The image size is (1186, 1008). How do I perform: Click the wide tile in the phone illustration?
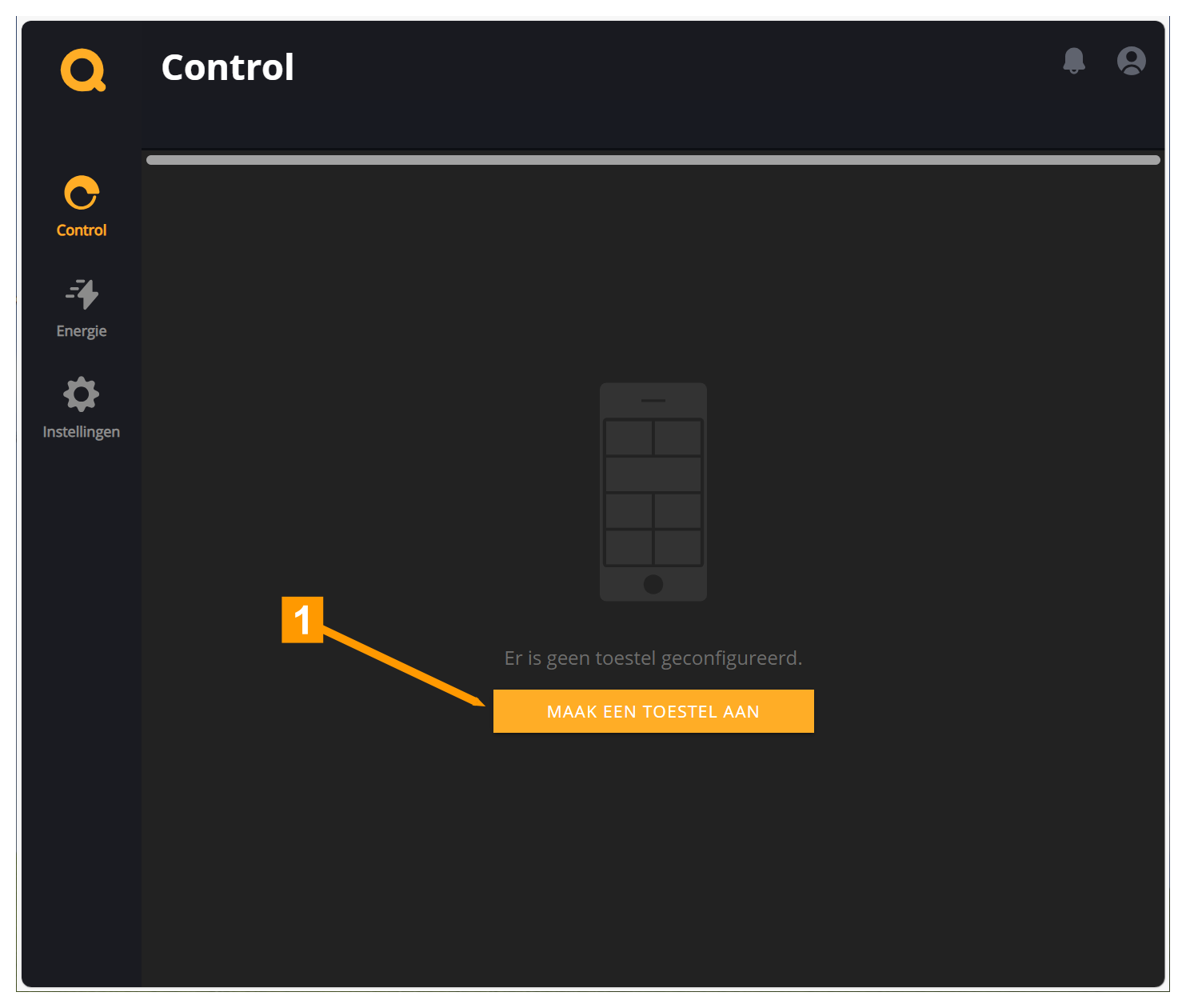[x=653, y=474]
